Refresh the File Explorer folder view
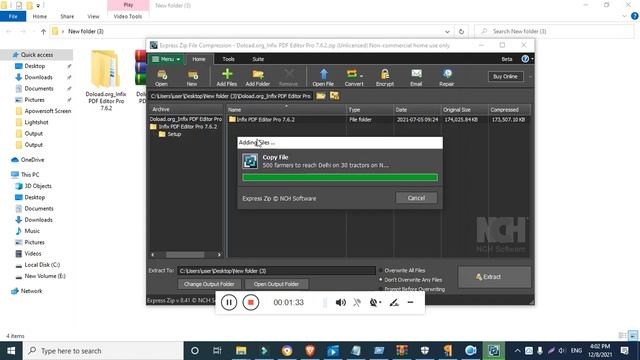Viewport: 640px width, 360px height. (x=461, y=31)
